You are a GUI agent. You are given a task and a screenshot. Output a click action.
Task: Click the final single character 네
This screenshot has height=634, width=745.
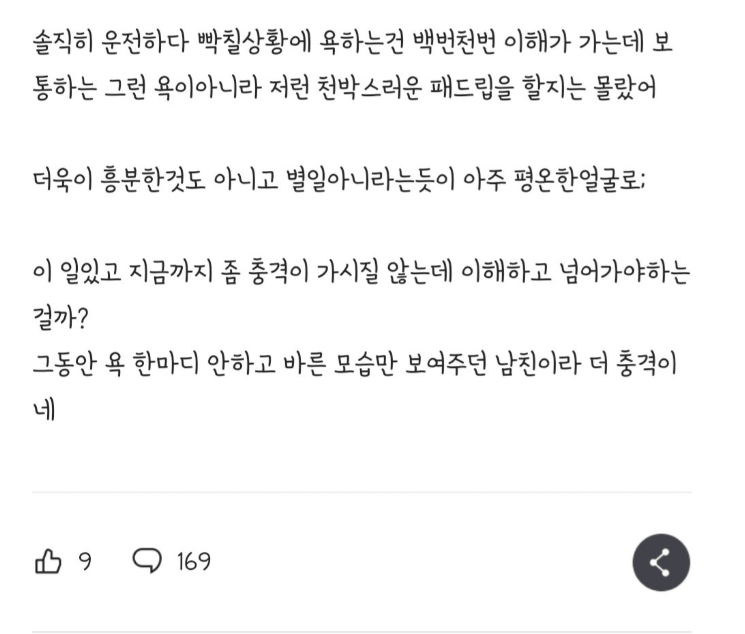[44, 410]
